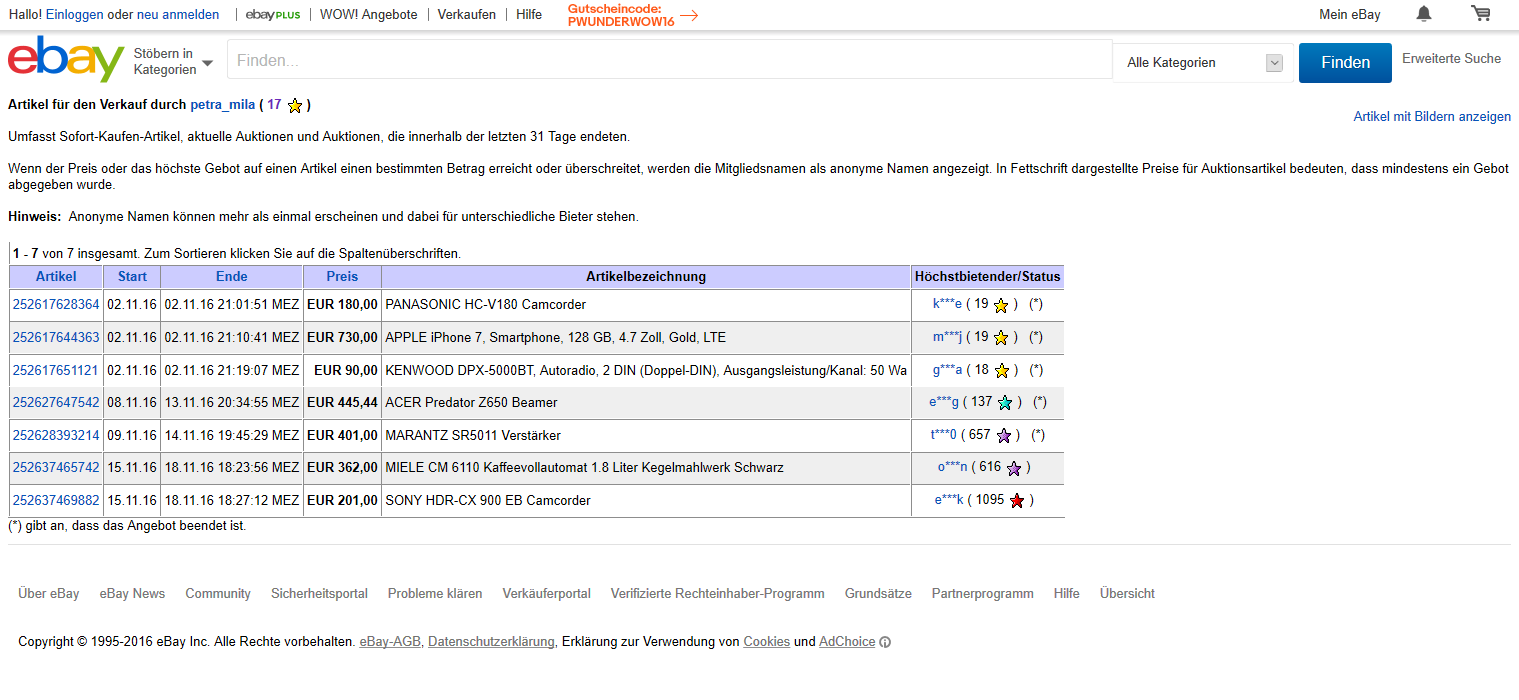Open Community footer link

pos(218,593)
